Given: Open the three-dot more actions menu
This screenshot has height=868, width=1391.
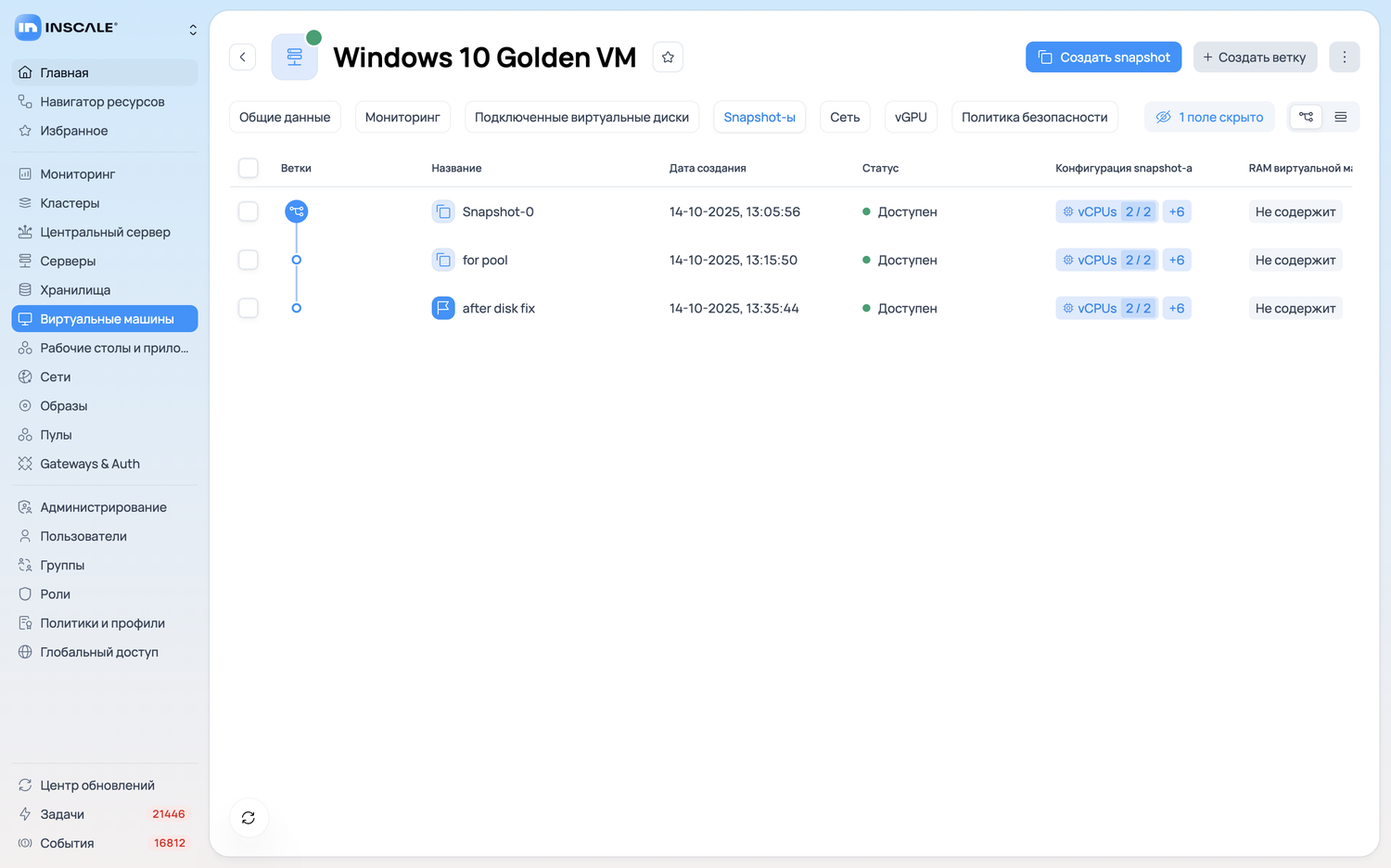Looking at the screenshot, I should tap(1345, 57).
